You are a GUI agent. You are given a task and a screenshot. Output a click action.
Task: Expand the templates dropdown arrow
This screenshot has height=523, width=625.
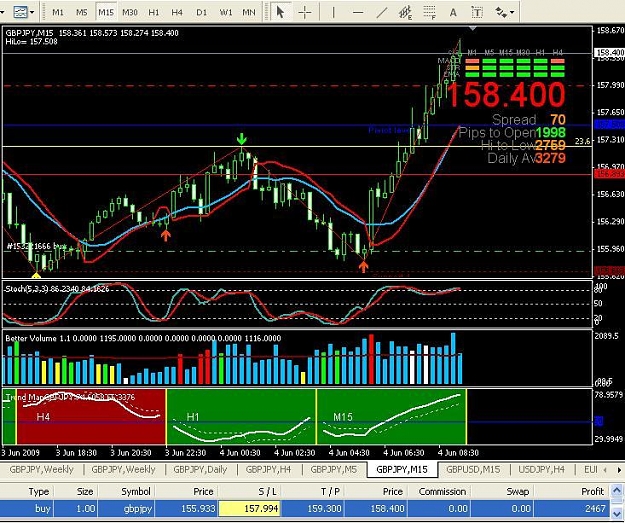click(x=32, y=12)
